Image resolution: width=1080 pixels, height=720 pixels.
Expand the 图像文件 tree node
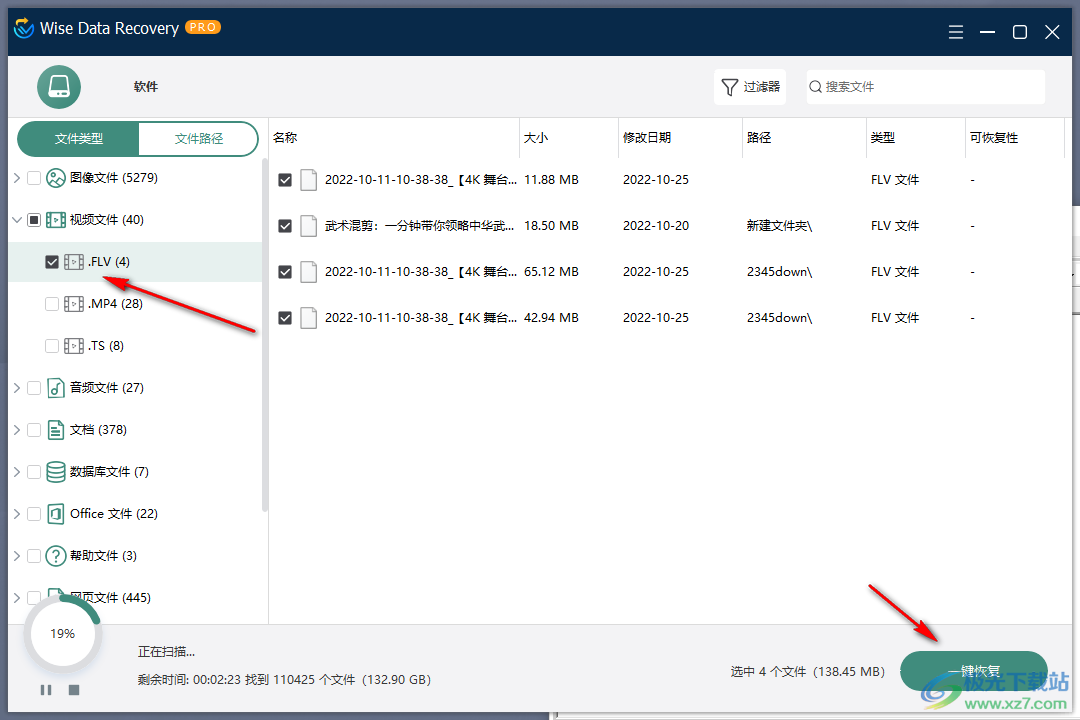point(17,178)
